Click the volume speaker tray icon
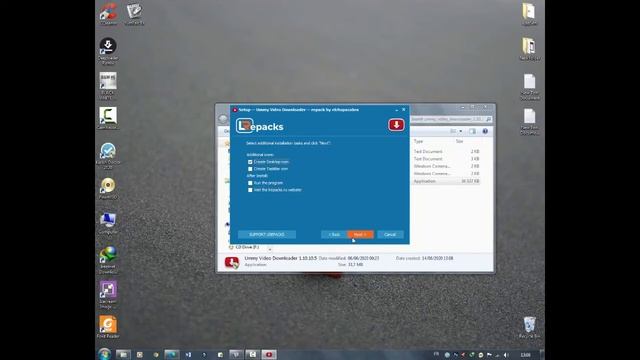This screenshot has width=640, height=360. point(506,355)
